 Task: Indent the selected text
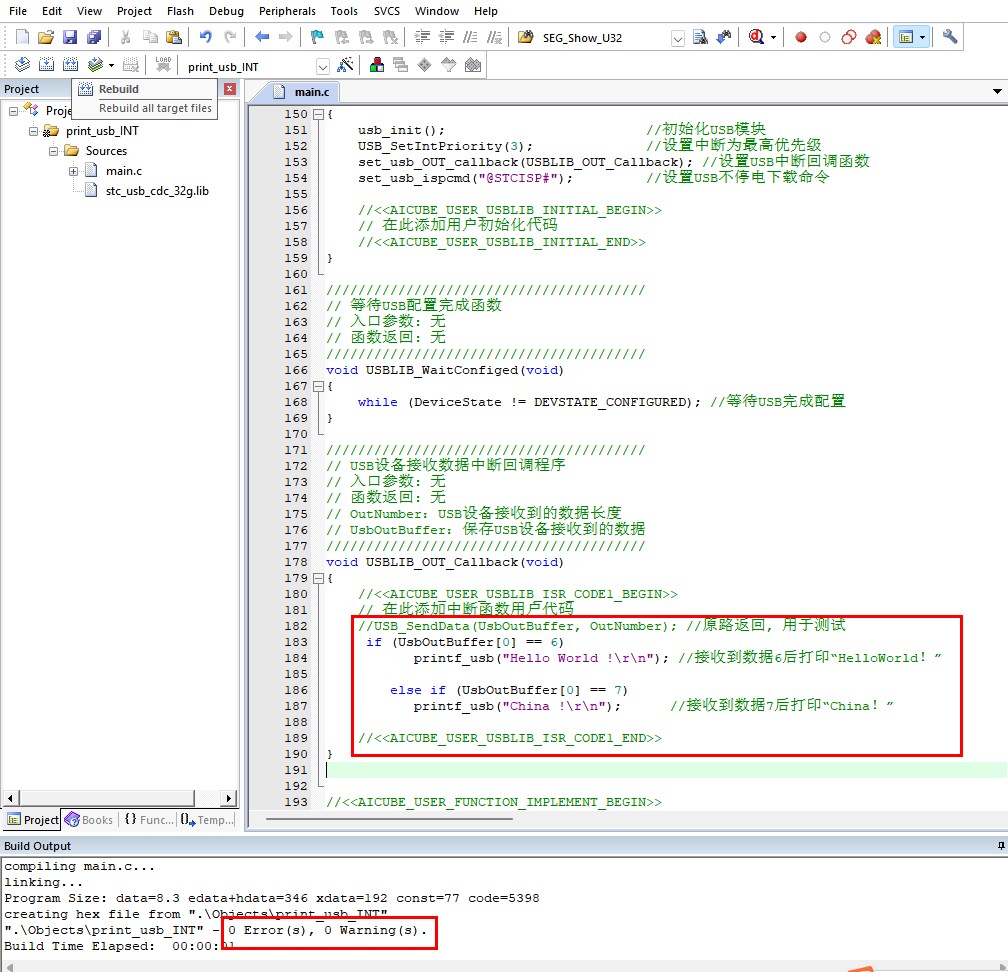pos(422,37)
